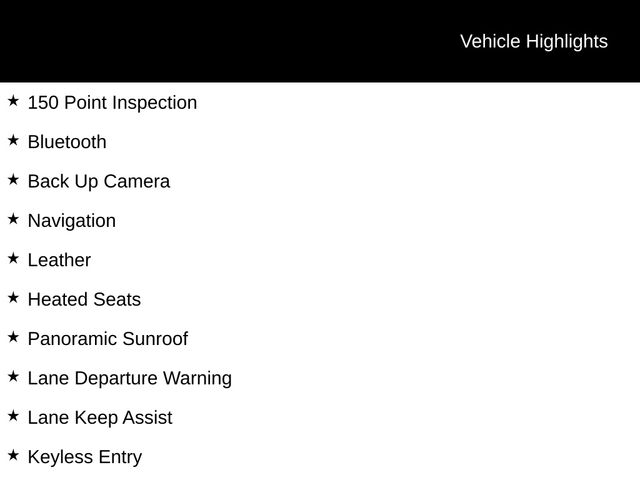The width and height of the screenshot is (640, 480).
Task: Click the Panoramic Sunroof label
Action: coord(108,339)
